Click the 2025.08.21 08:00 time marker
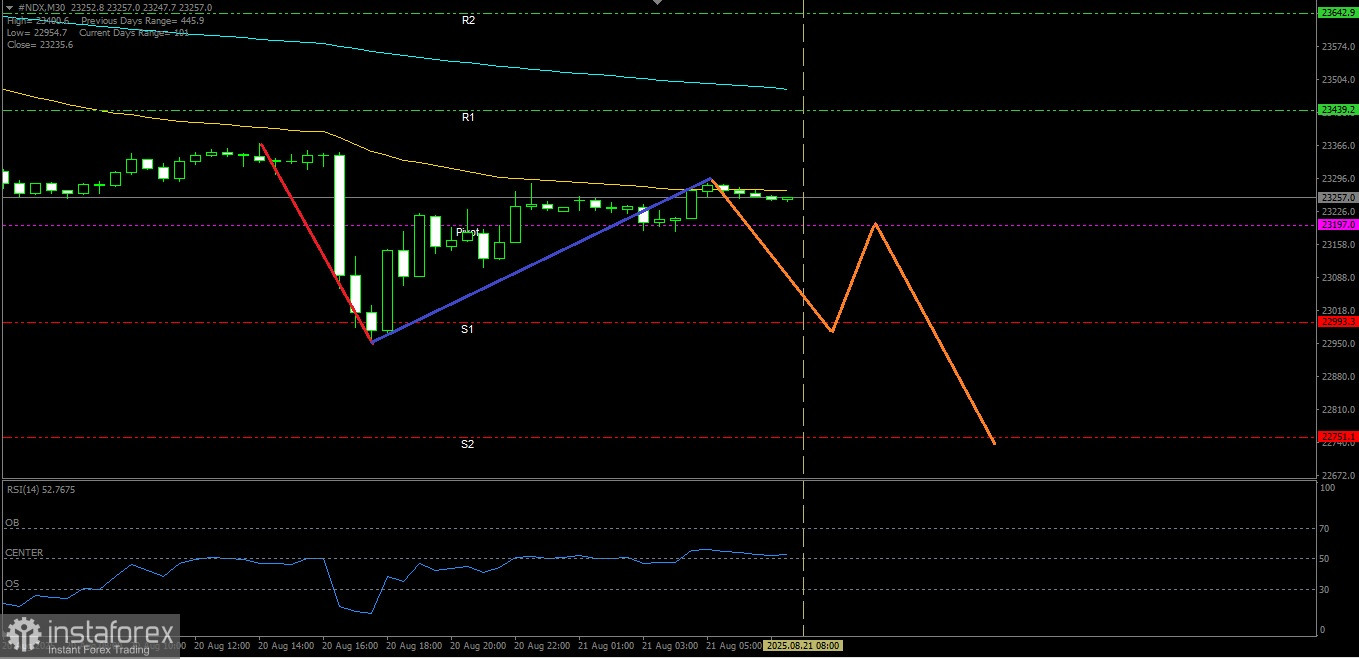The width and height of the screenshot is (1359, 659). point(803,646)
